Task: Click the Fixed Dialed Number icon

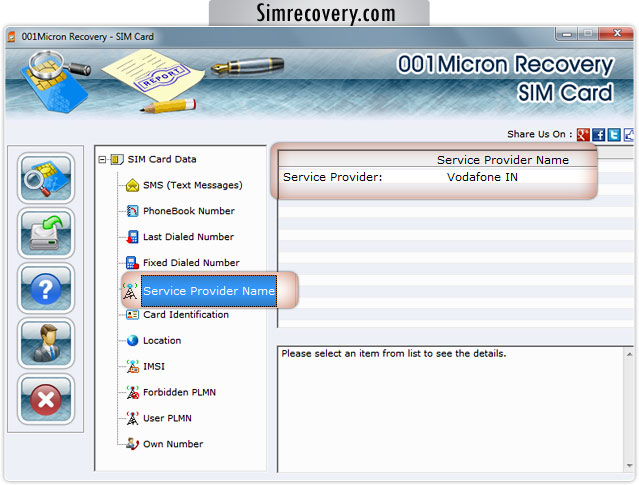Action: pyautogui.click(x=132, y=263)
